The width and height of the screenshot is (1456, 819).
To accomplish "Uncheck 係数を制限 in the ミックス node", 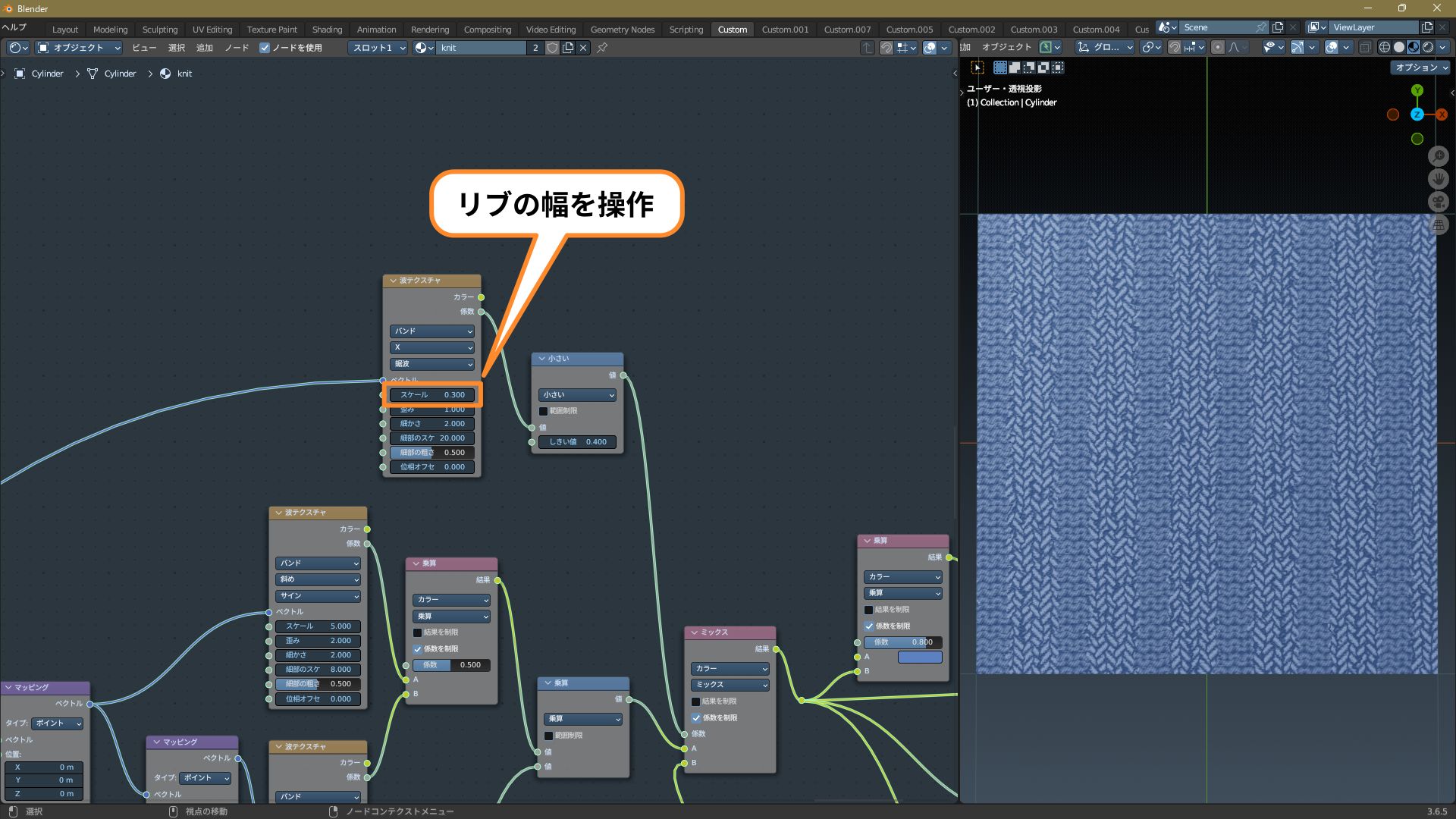I will (696, 717).
